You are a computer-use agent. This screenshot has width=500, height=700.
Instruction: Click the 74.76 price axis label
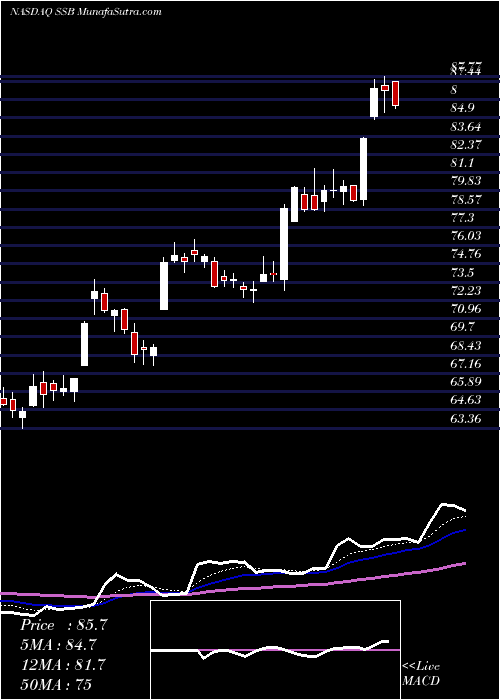pyautogui.click(x=467, y=254)
